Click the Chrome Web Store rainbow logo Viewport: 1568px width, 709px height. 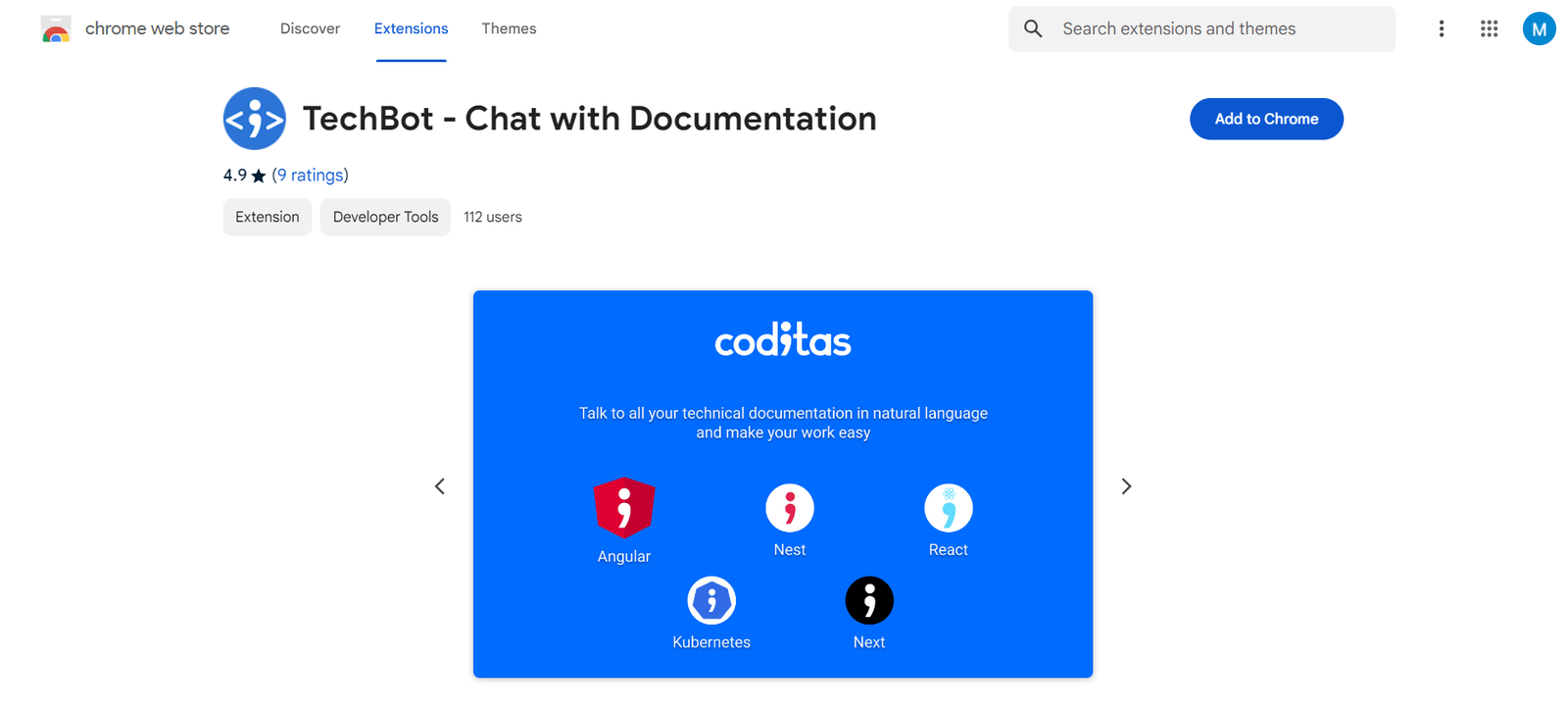coord(56,29)
